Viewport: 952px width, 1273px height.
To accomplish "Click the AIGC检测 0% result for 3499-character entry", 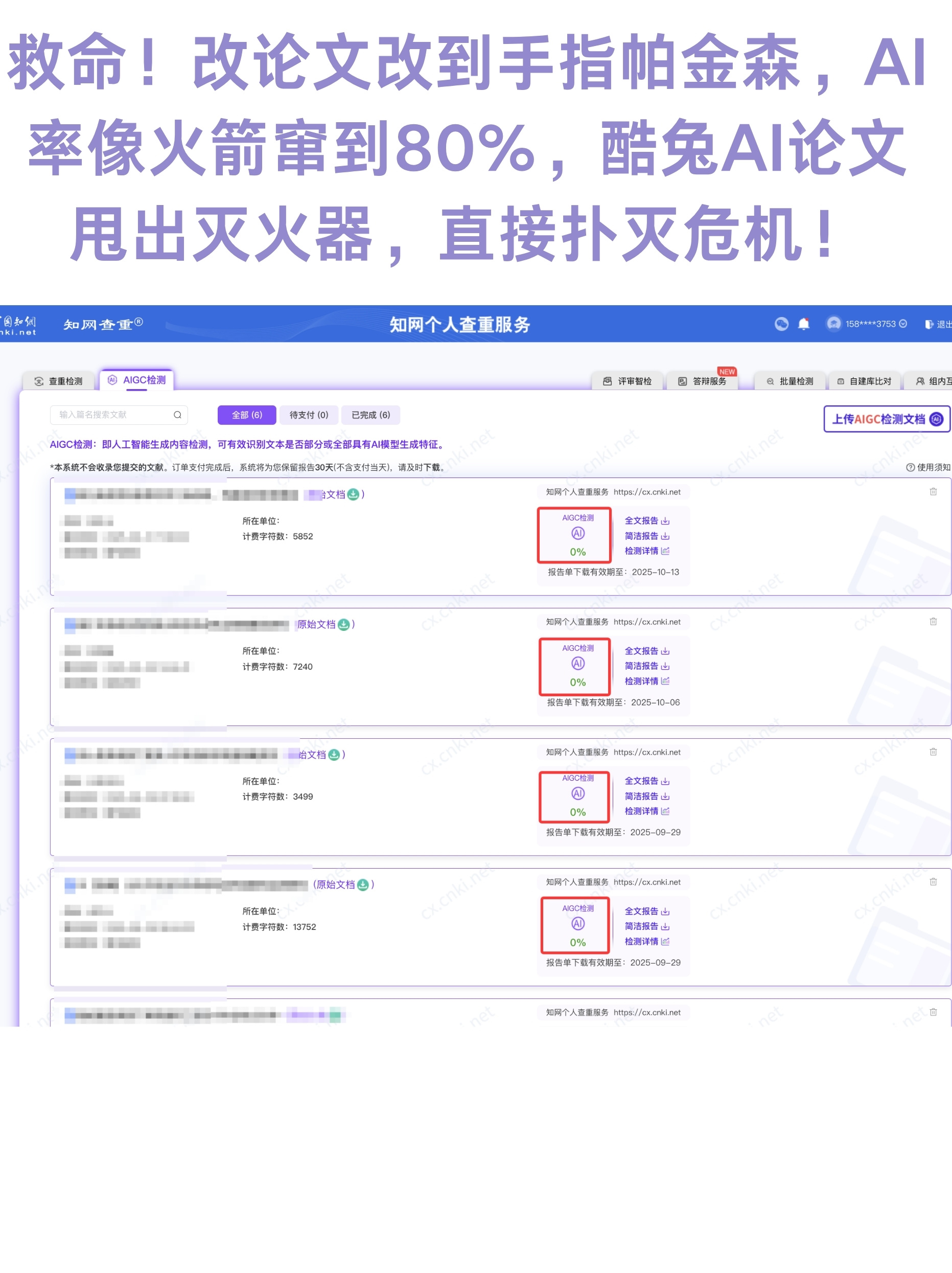I will 574,797.
